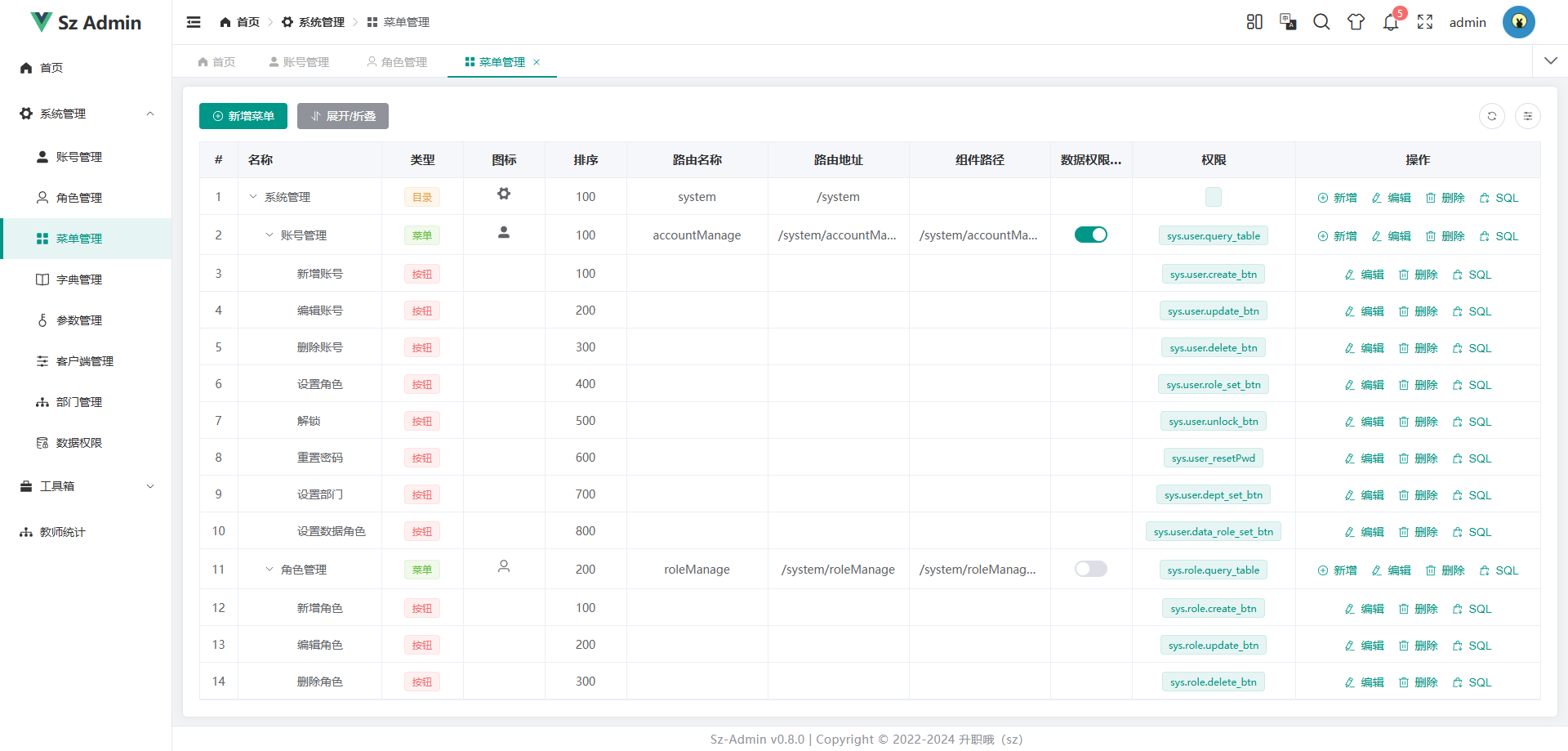Click the 权限 column header
1568x751 pixels.
pyautogui.click(x=1214, y=160)
